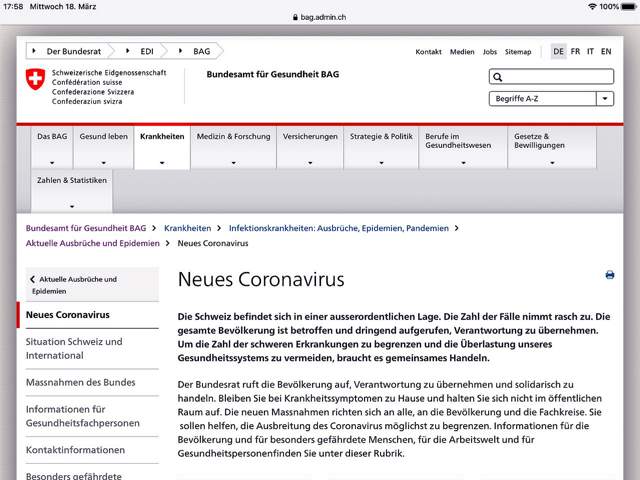Viewport: 640px width, 480px height.
Task: Expand Zahlen & Statistiken menu arrow
Action: point(72,207)
